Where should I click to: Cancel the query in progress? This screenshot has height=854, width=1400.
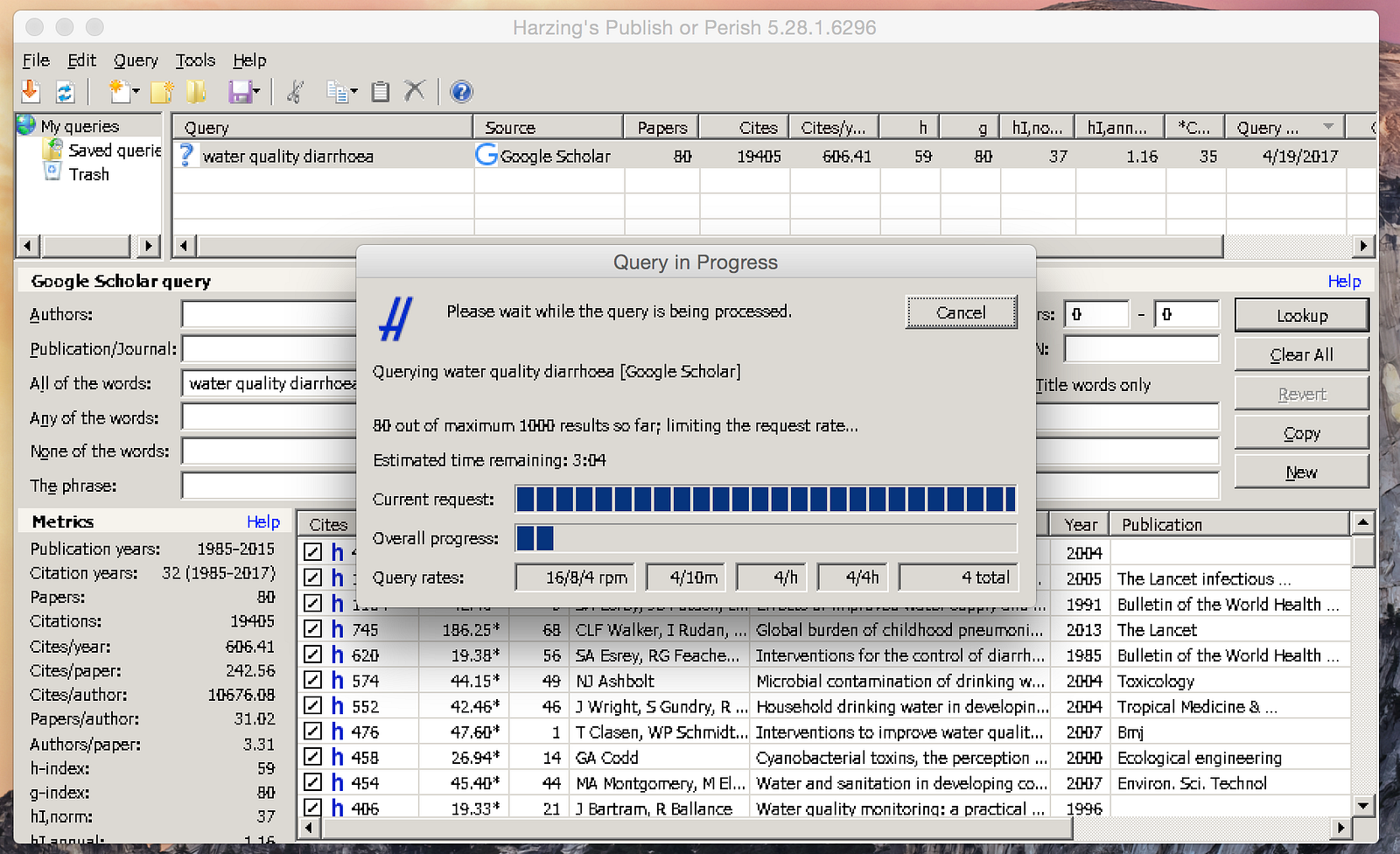(961, 312)
